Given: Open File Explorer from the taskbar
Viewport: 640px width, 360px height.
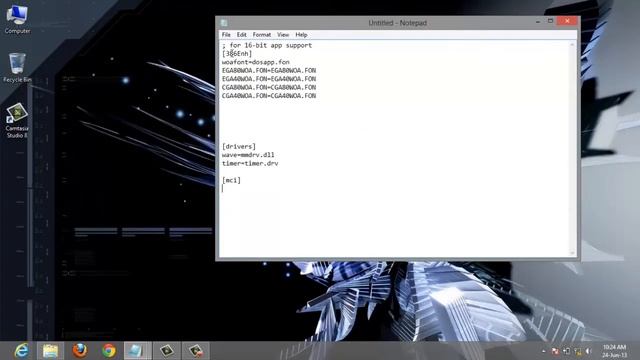Looking at the screenshot, I should click(x=51, y=351).
